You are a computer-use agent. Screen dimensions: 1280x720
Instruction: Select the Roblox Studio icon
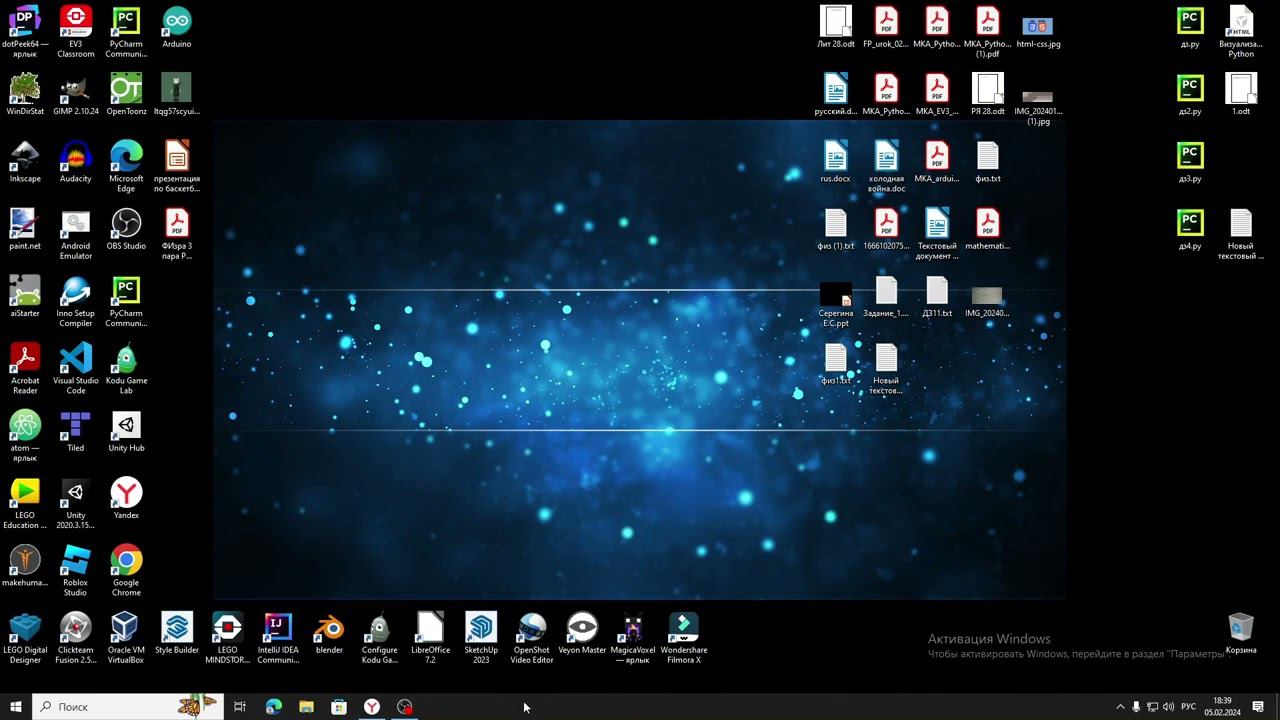[x=75, y=569]
